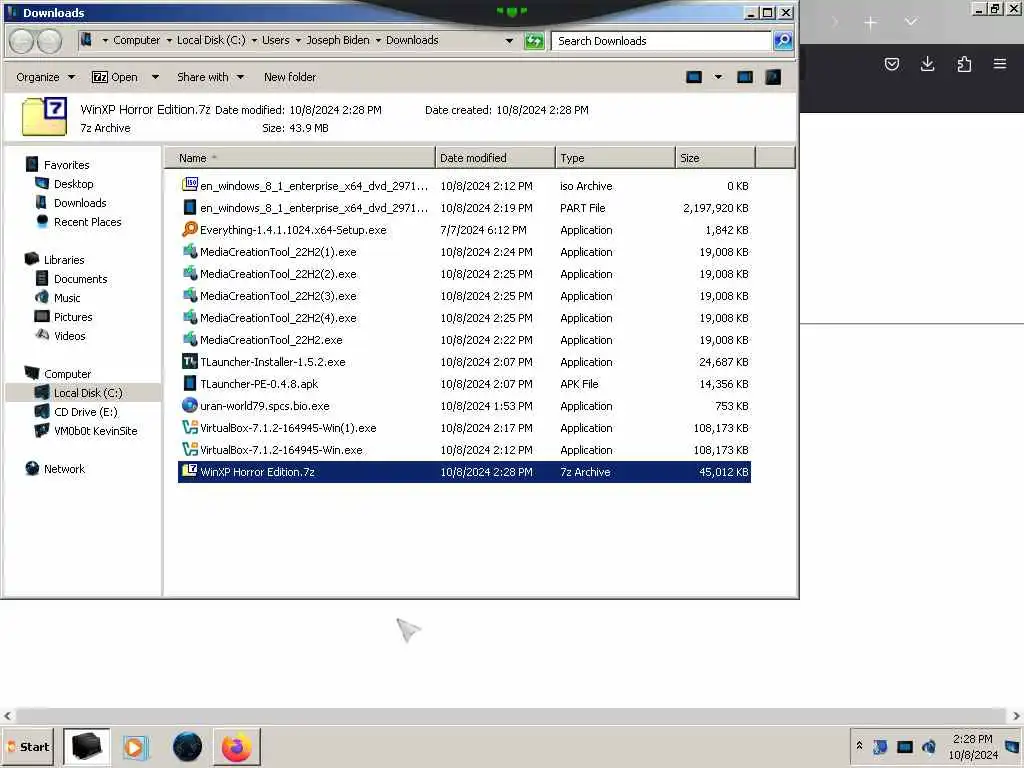Click the search magnifier icon in Downloads
1024x768 pixels.
pos(783,40)
